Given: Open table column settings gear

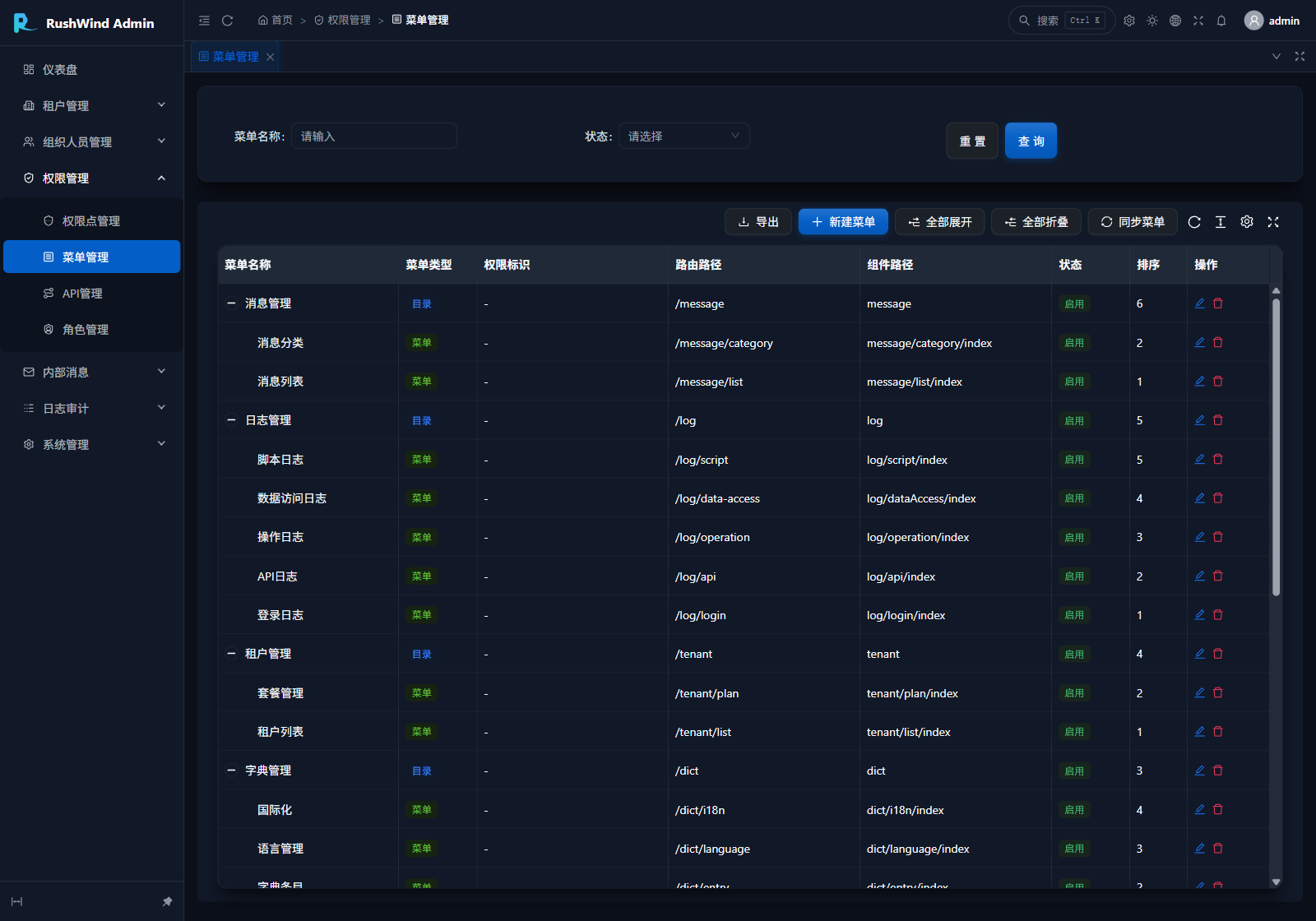Looking at the screenshot, I should [x=1247, y=222].
